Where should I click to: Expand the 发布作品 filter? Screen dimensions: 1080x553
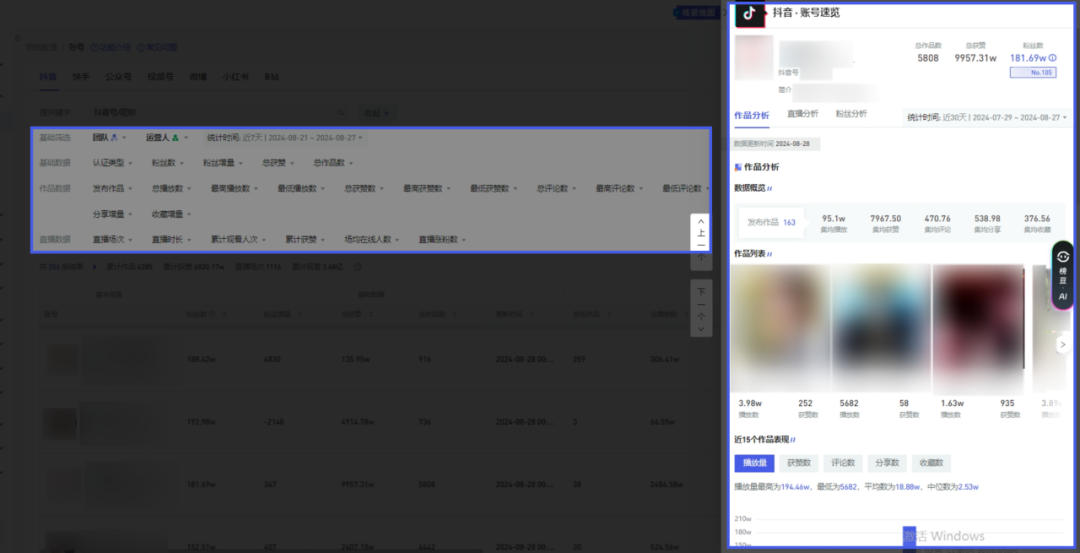point(112,188)
